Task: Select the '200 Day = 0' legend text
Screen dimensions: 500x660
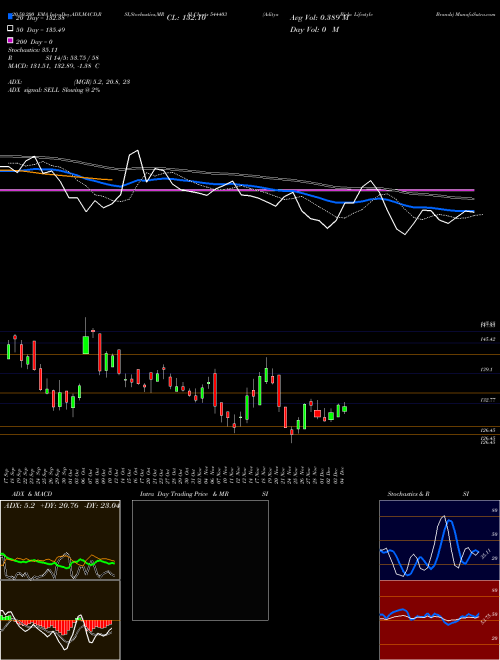Action: (x=34, y=42)
